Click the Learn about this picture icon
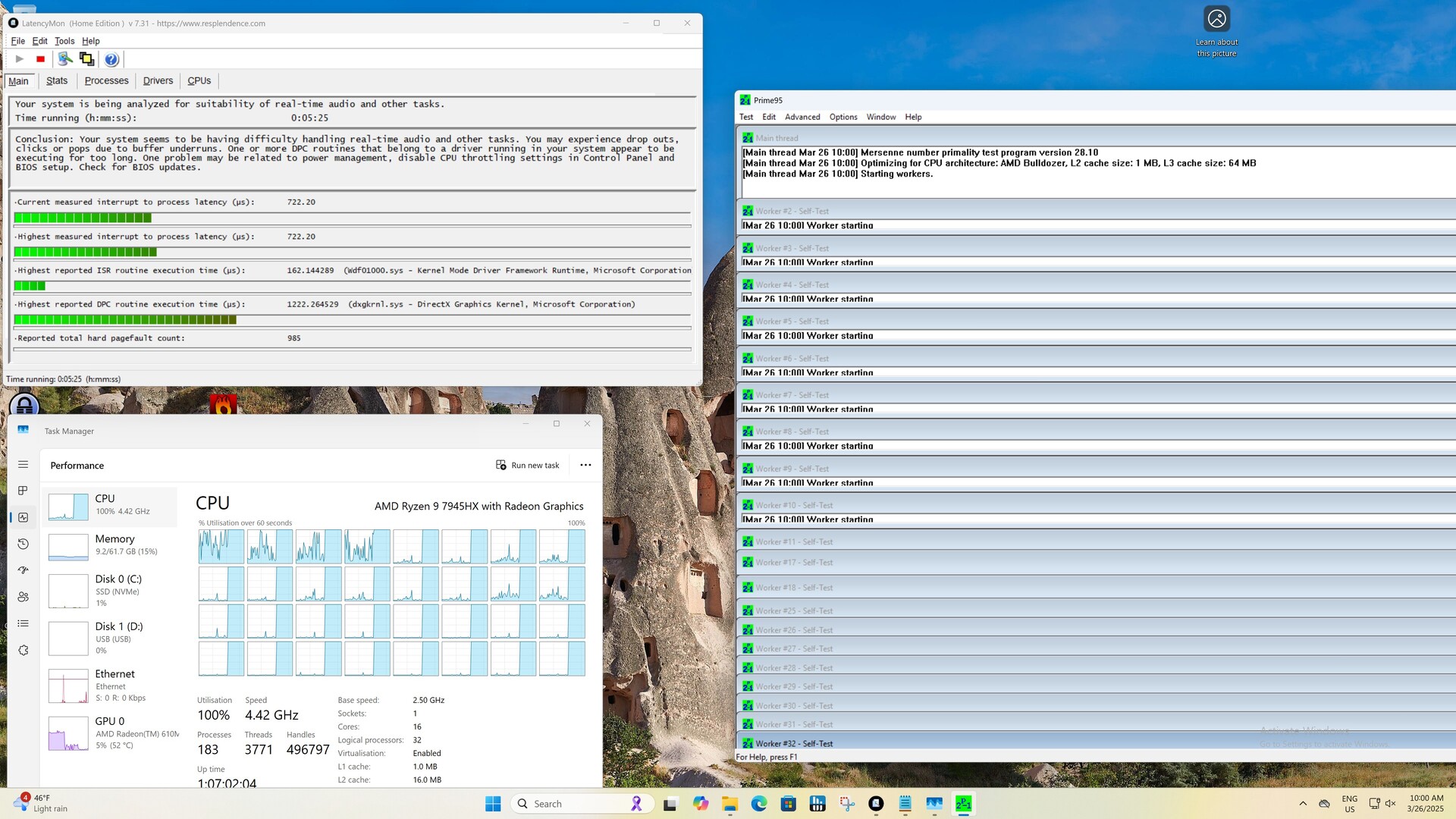The image size is (1456, 819). [x=1216, y=19]
